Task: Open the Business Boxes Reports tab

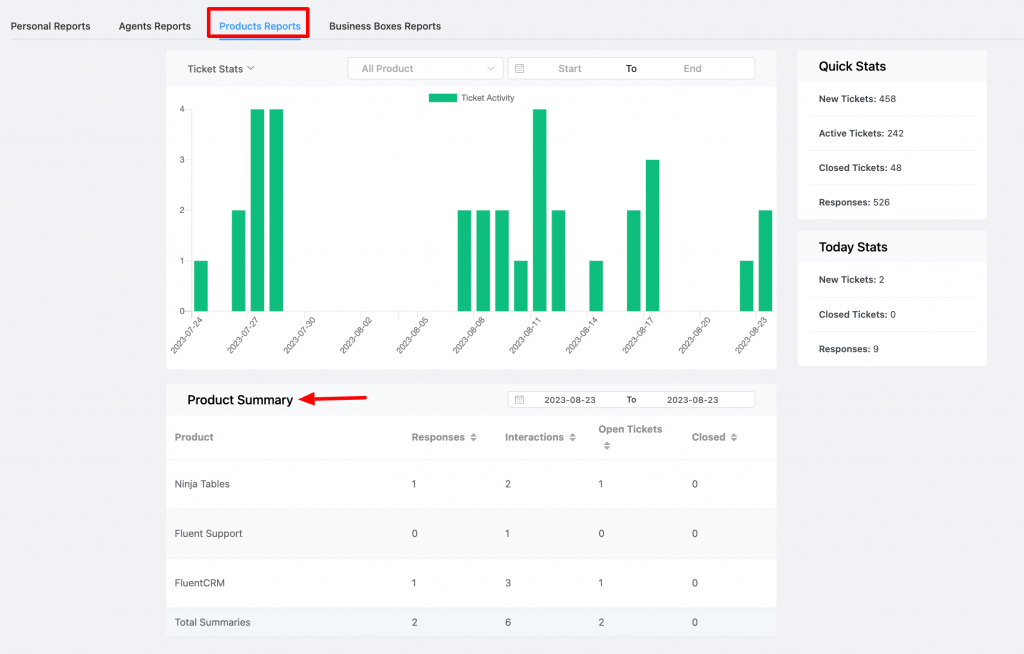Action: [385, 26]
